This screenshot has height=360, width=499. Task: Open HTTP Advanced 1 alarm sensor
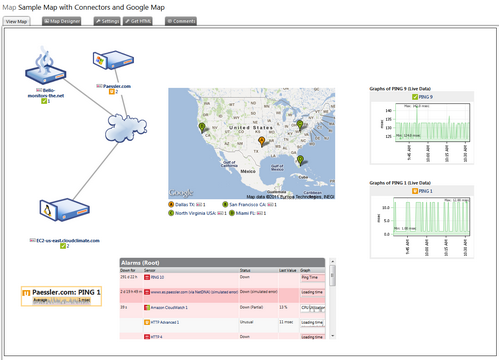coord(165,323)
